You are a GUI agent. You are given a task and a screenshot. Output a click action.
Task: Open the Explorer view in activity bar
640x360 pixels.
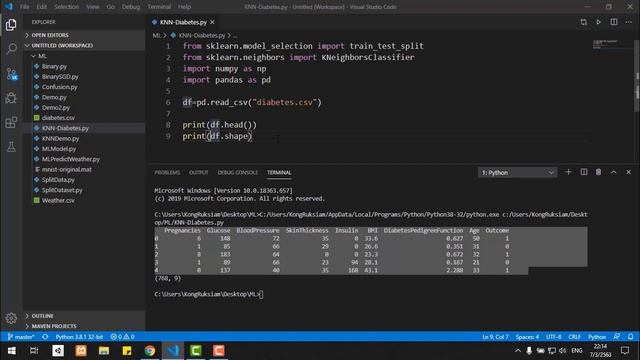[11, 25]
